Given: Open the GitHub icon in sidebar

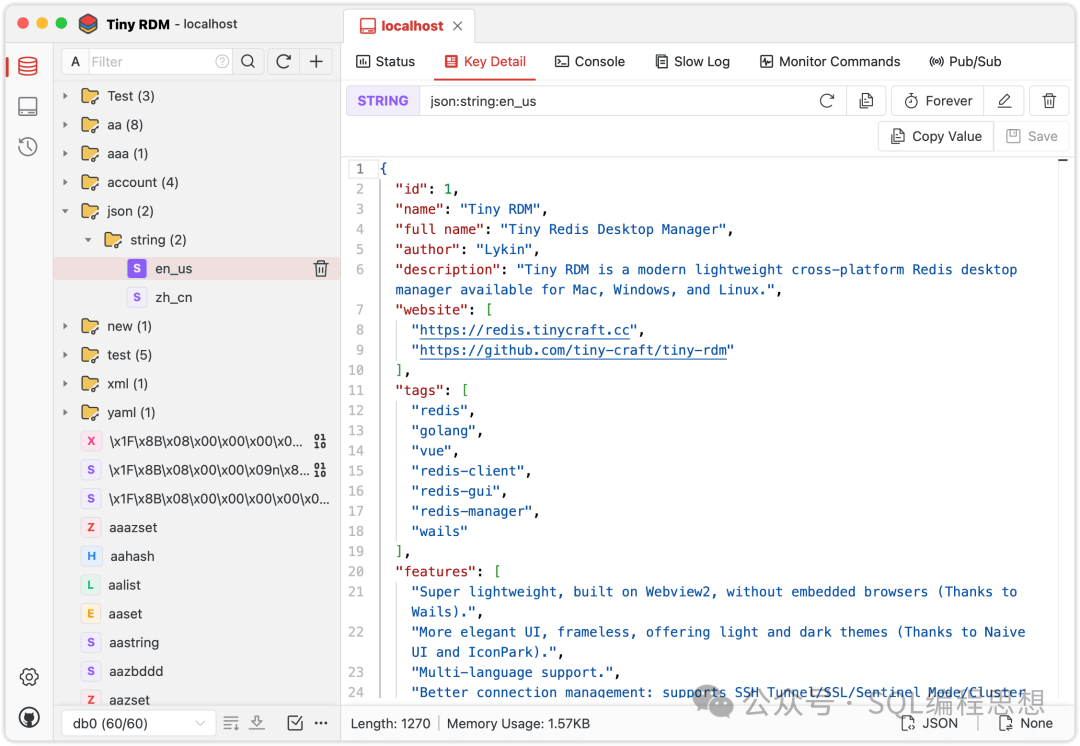Looking at the screenshot, I should (29, 718).
